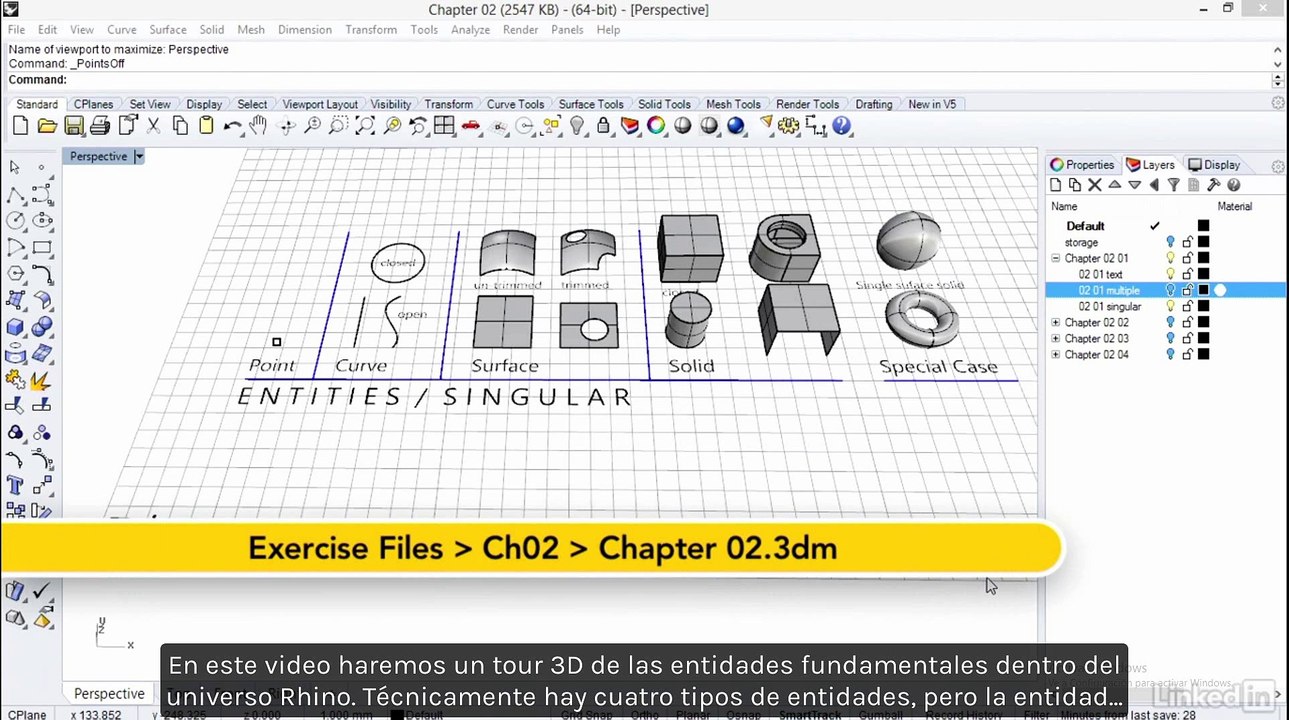Click the light bulb Hide Objects icon

tap(577, 126)
